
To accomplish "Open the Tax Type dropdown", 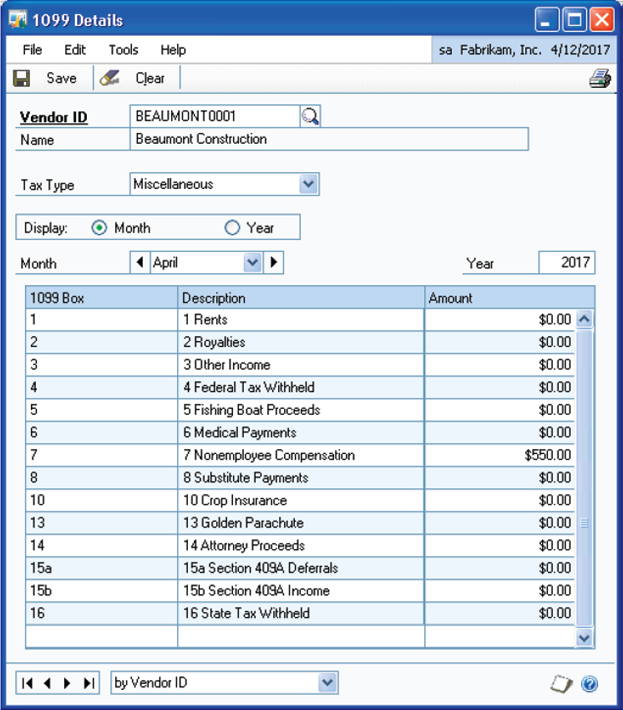I will point(308,184).
